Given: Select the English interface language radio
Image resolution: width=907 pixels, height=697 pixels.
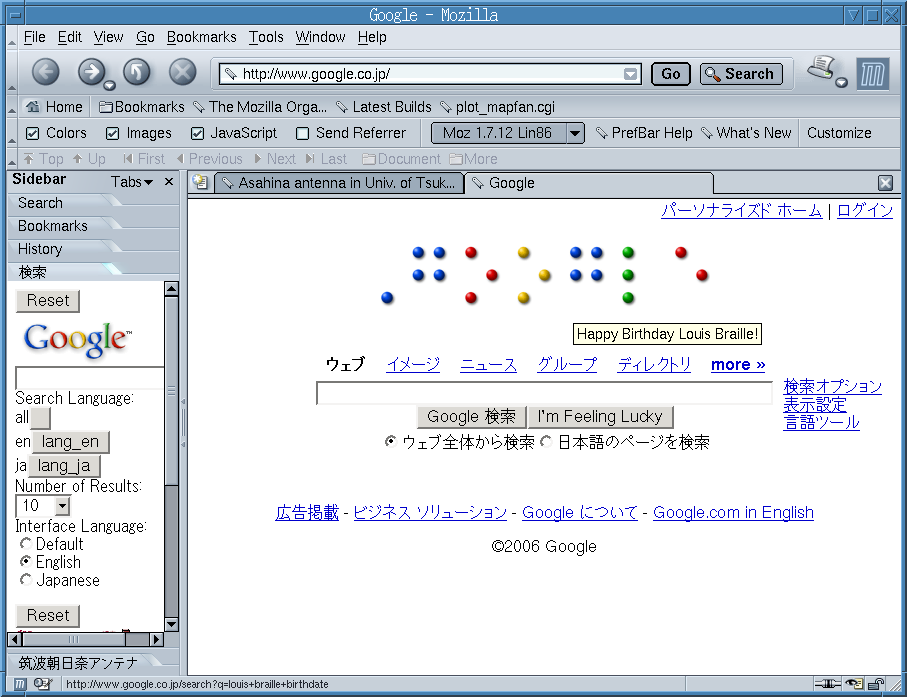Looking at the screenshot, I should (25, 562).
